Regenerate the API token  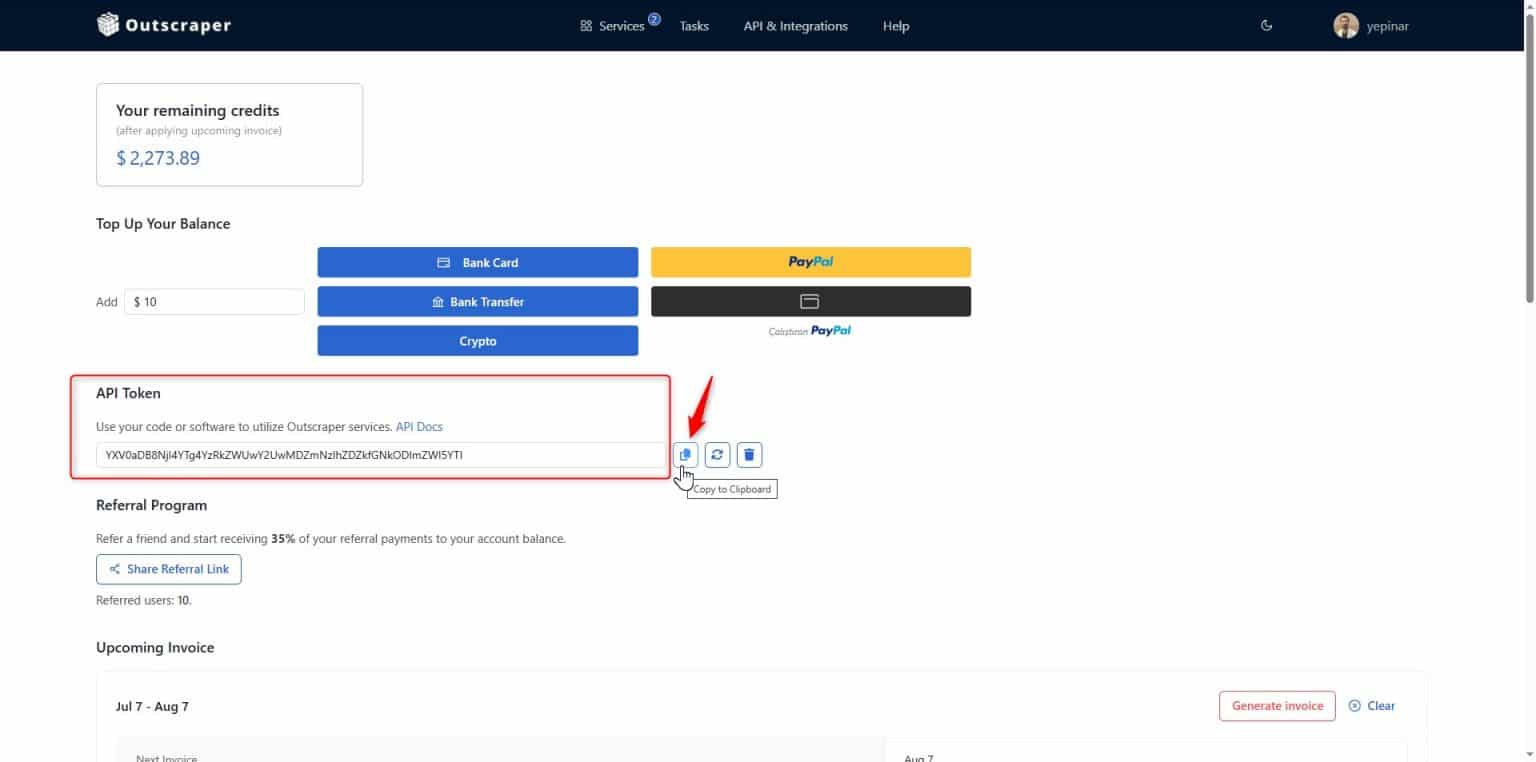(717, 455)
